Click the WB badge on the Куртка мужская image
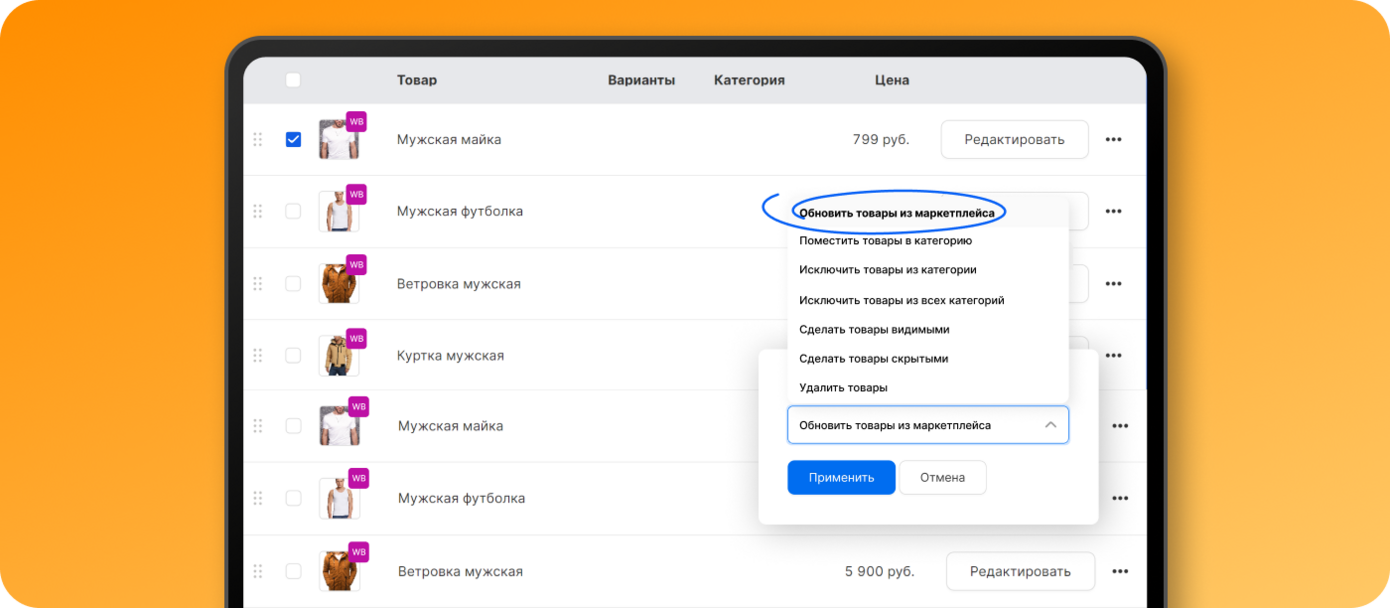1390x608 pixels. (356, 336)
